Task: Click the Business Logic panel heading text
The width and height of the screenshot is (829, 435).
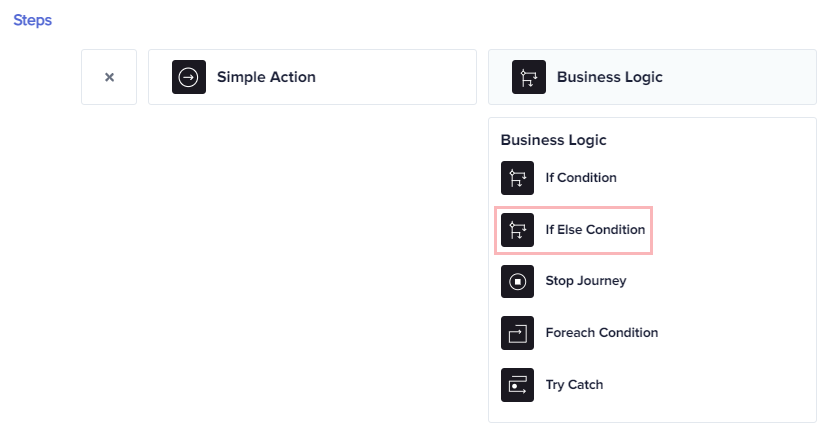Action: point(554,140)
